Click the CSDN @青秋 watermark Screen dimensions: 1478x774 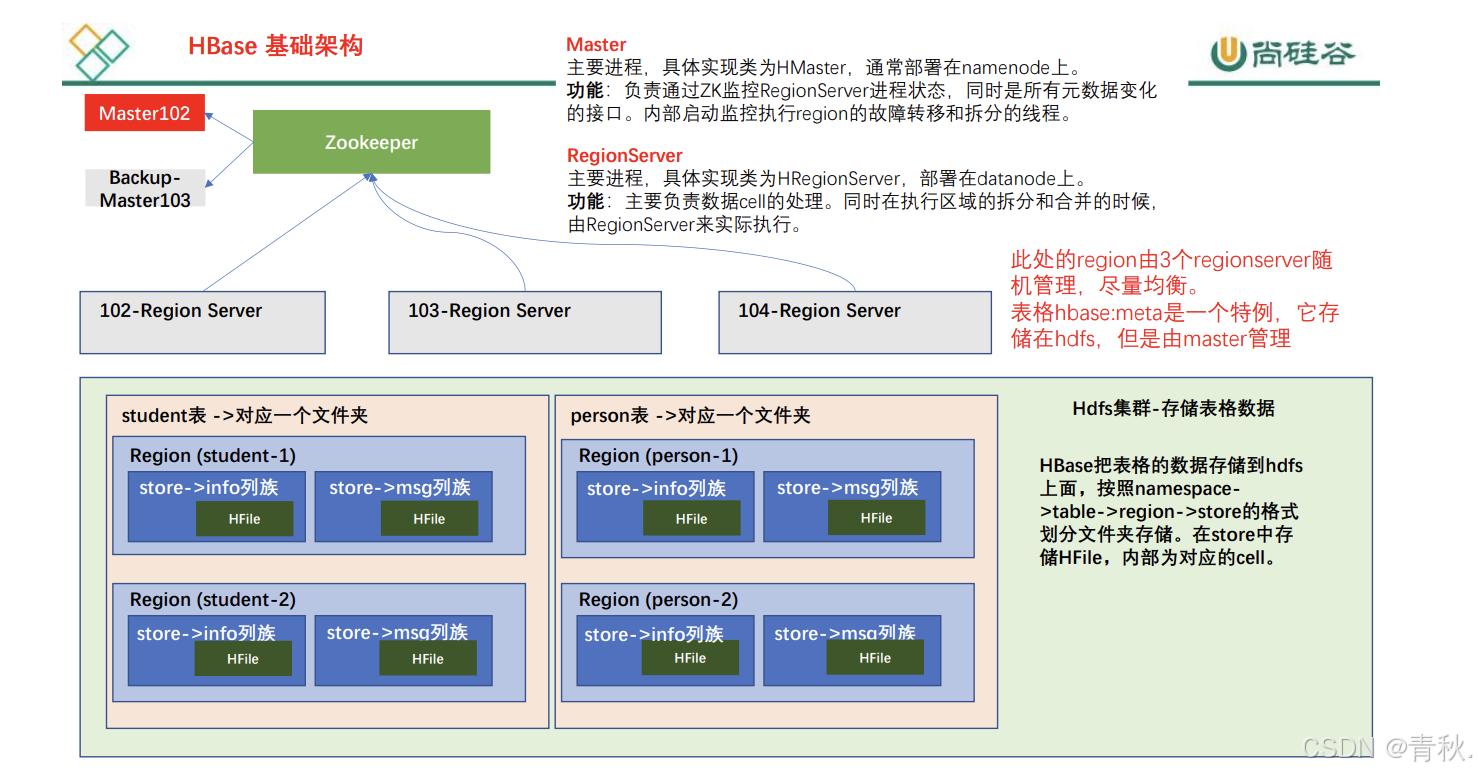click(1386, 748)
